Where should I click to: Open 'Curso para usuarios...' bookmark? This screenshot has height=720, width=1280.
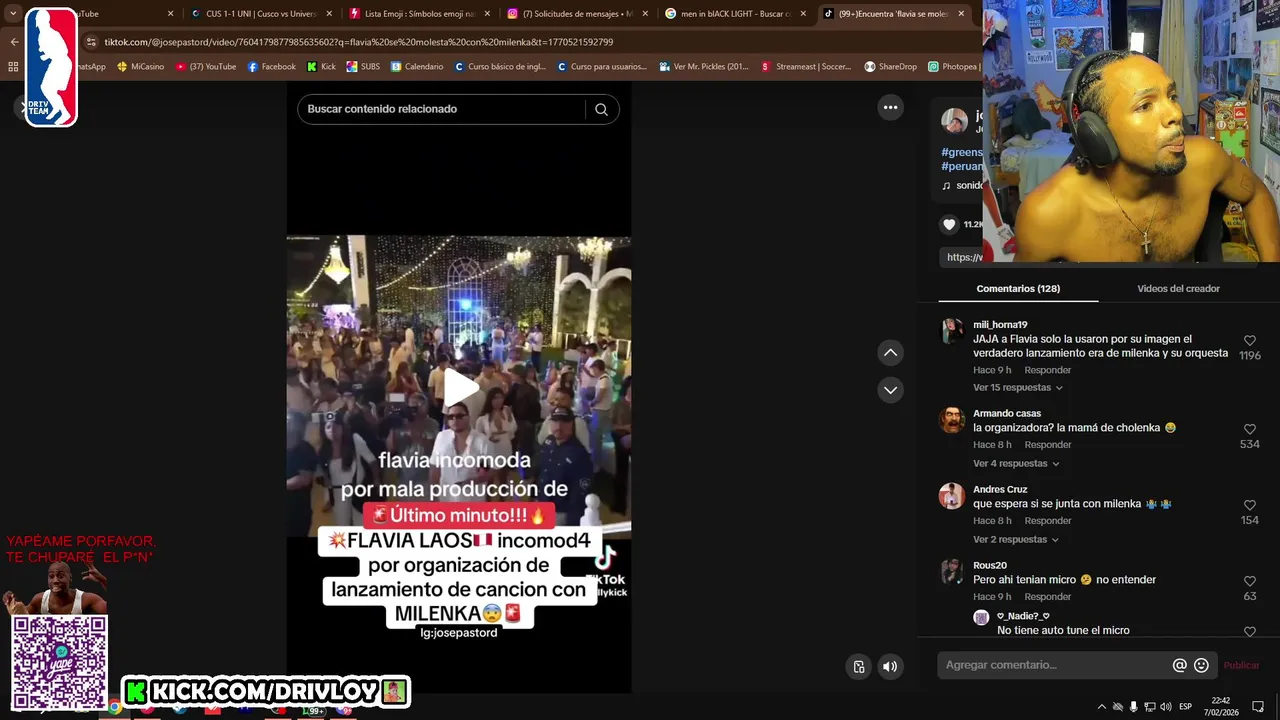(602, 67)
